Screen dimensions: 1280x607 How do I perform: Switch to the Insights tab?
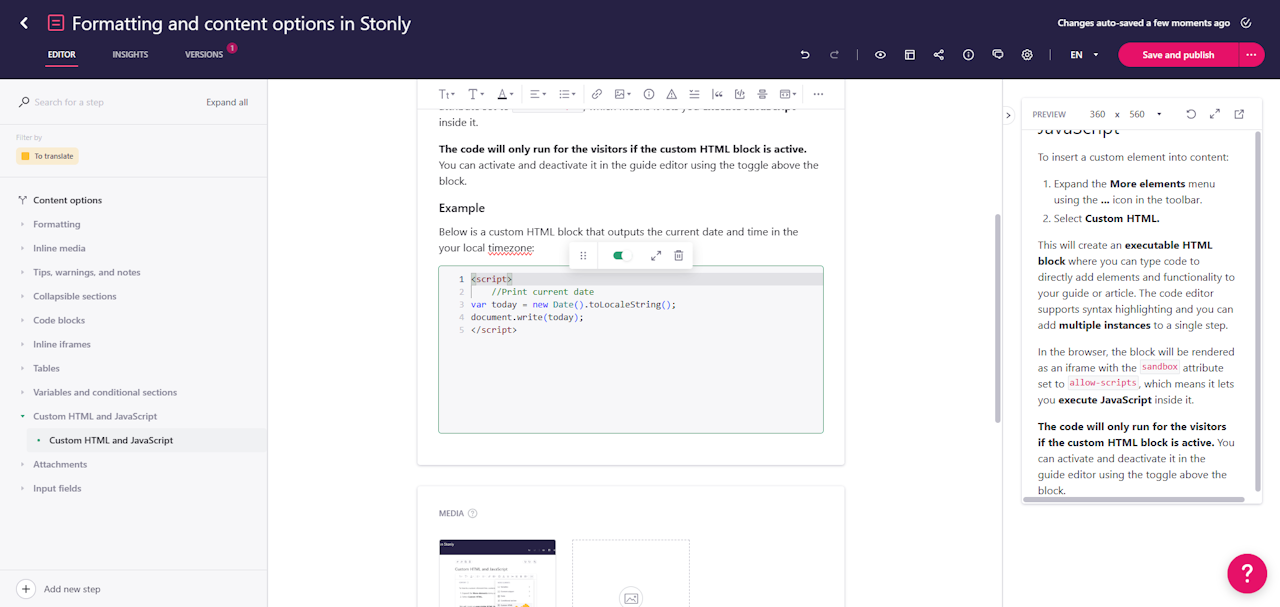point(130,55)
